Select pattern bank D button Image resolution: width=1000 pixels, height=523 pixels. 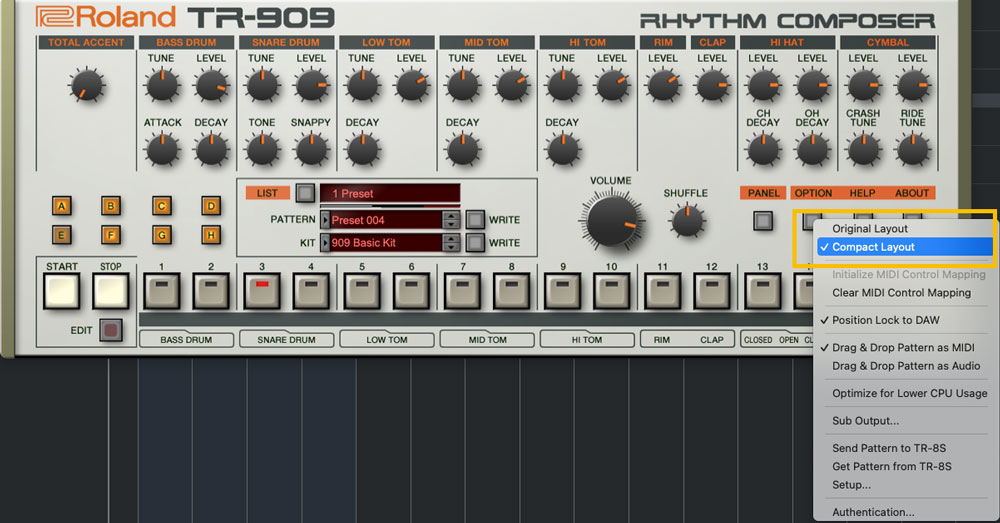(x=211, y=206)
